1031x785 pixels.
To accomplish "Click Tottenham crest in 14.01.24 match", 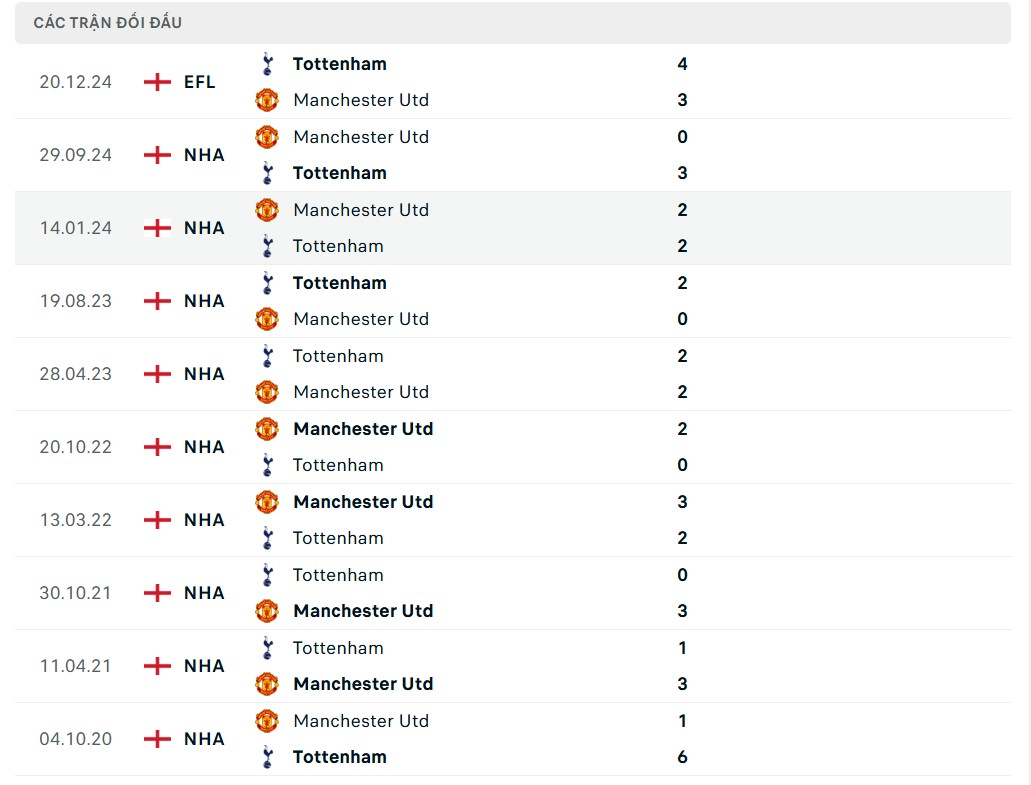I will click(x=267, y=246).
